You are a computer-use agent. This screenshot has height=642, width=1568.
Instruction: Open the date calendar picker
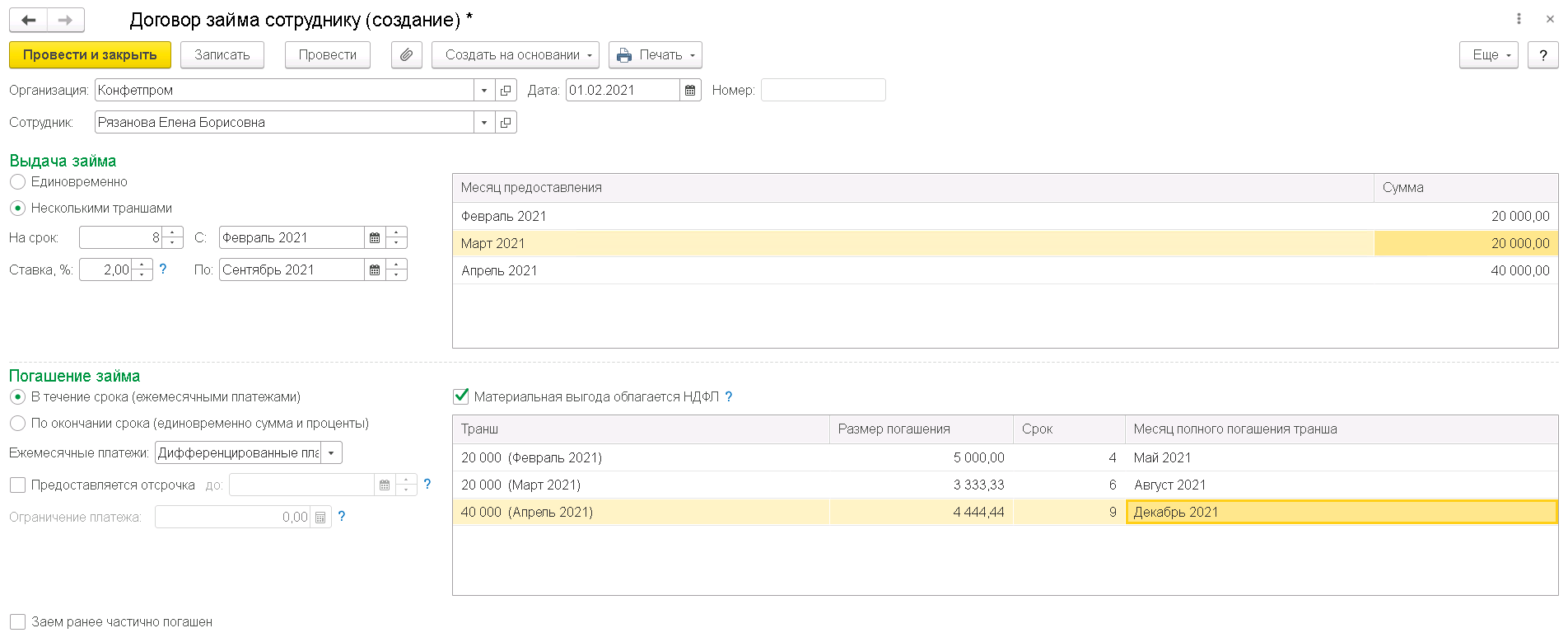690,91
